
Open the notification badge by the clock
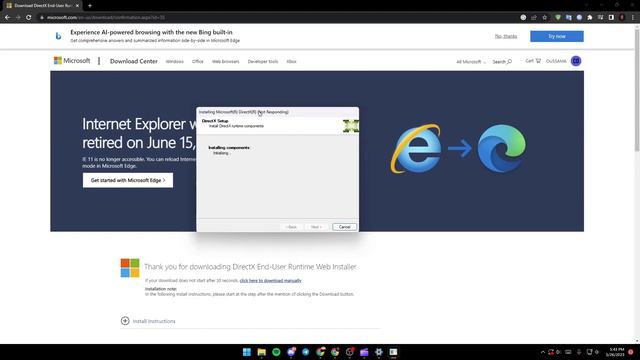click(x=631, y=352)
